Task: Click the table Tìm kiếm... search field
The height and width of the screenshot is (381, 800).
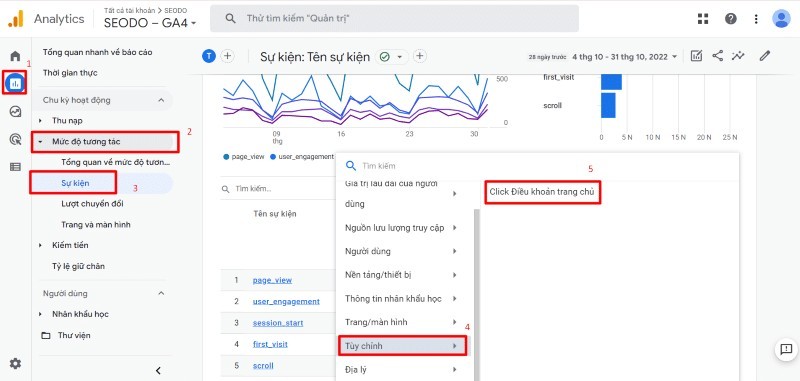Action: coord(278,189)
